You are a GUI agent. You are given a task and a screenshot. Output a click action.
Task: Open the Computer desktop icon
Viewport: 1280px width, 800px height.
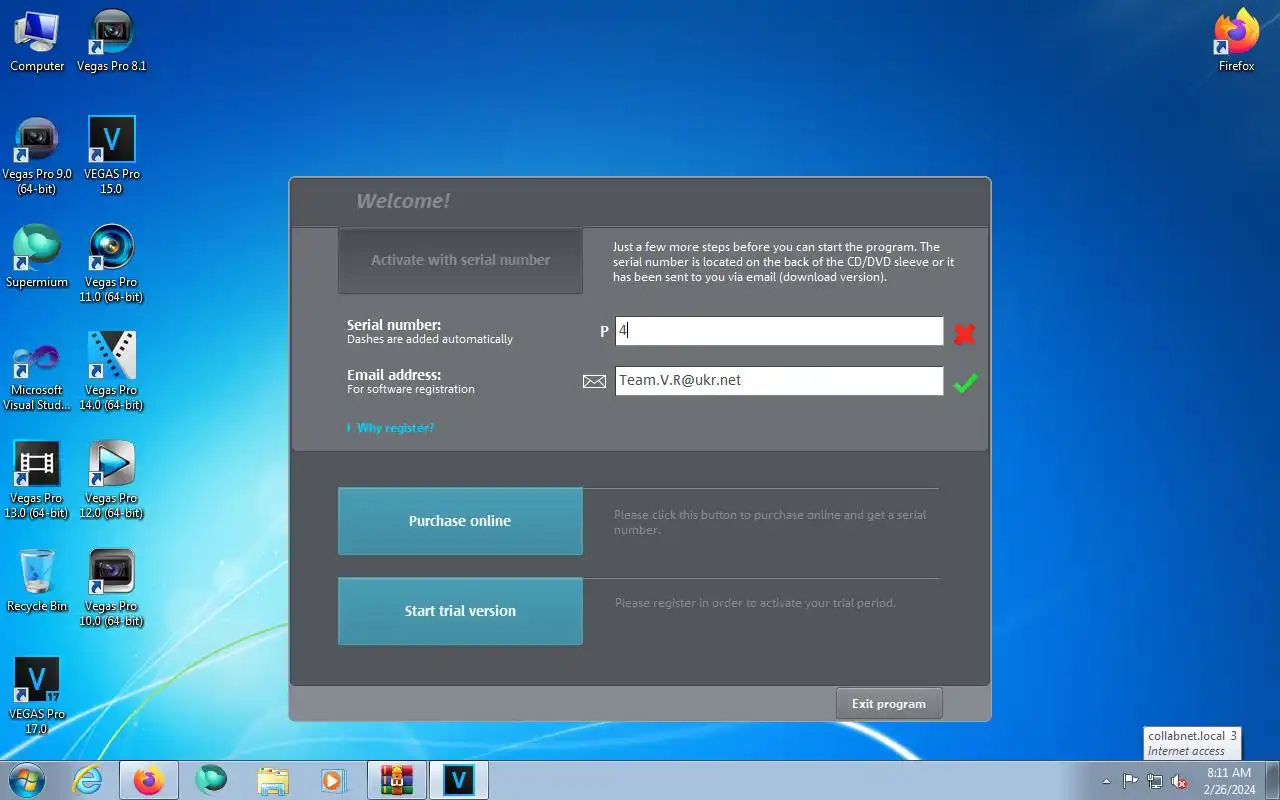pos(37,41)
